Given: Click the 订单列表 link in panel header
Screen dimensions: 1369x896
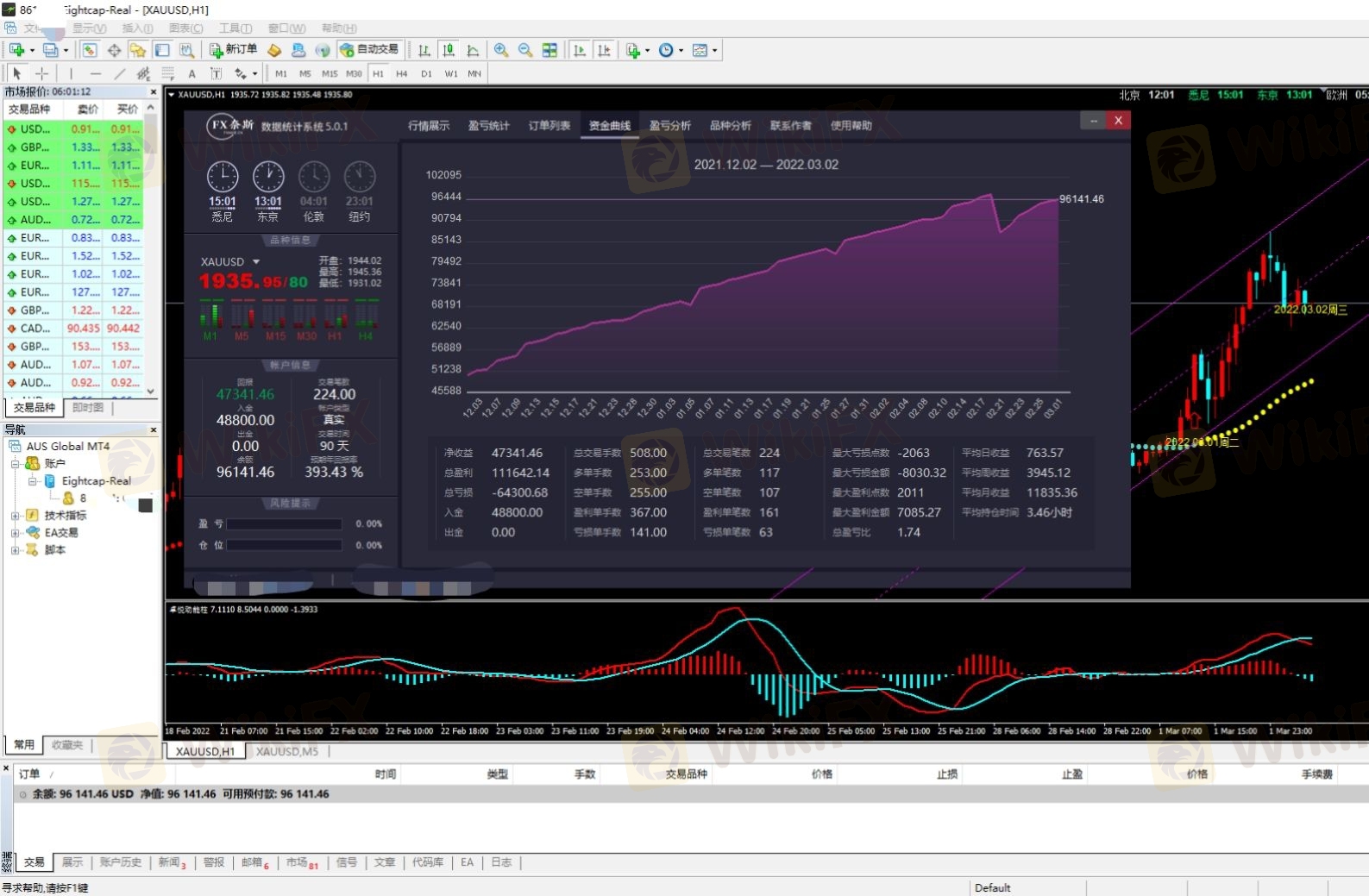Looking at the screenshot, I should coord(549,126).
